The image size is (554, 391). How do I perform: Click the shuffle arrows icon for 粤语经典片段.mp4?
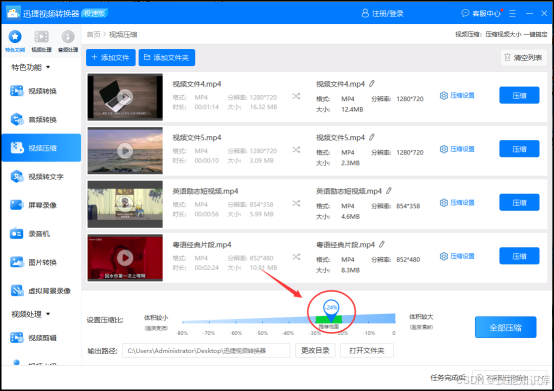point(296,257)
